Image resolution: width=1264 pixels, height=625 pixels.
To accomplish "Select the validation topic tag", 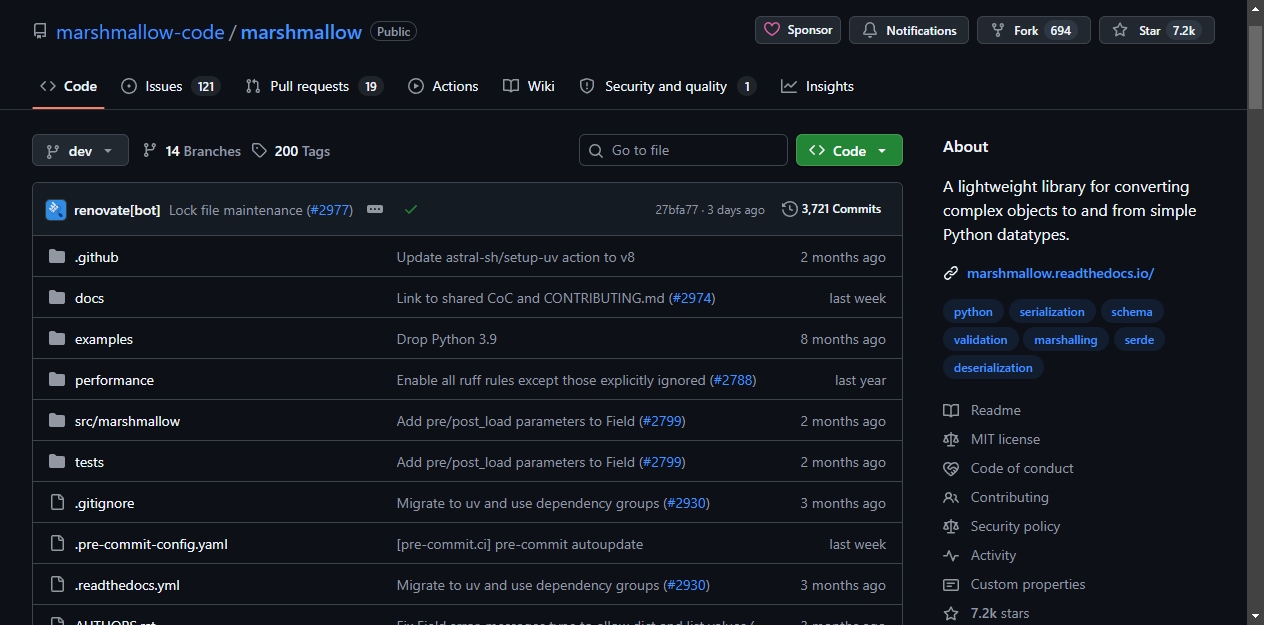I will tap(980, 340).
